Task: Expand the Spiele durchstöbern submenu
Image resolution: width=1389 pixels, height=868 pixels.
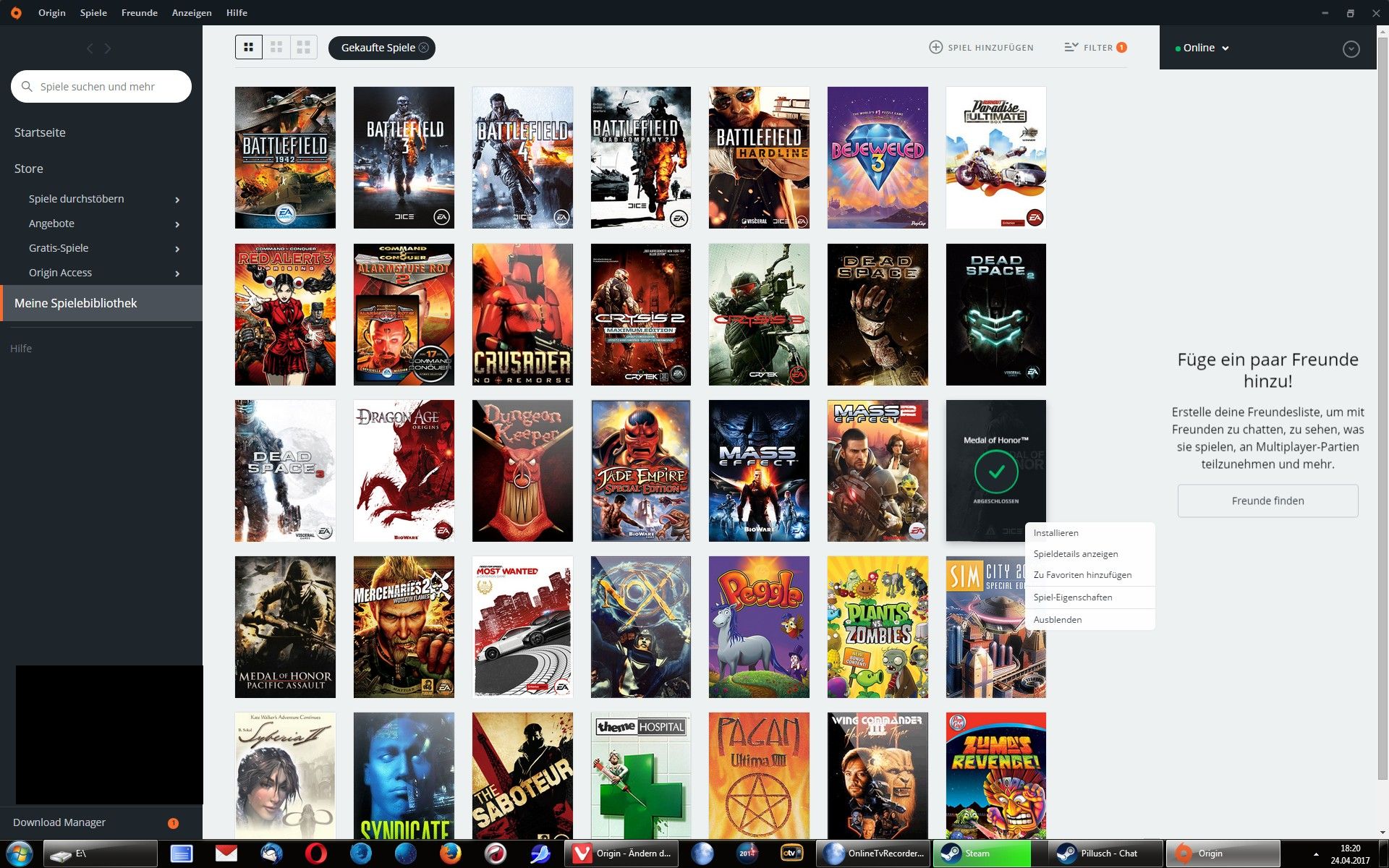Action: pyautogui.click(x=177, y=200)
